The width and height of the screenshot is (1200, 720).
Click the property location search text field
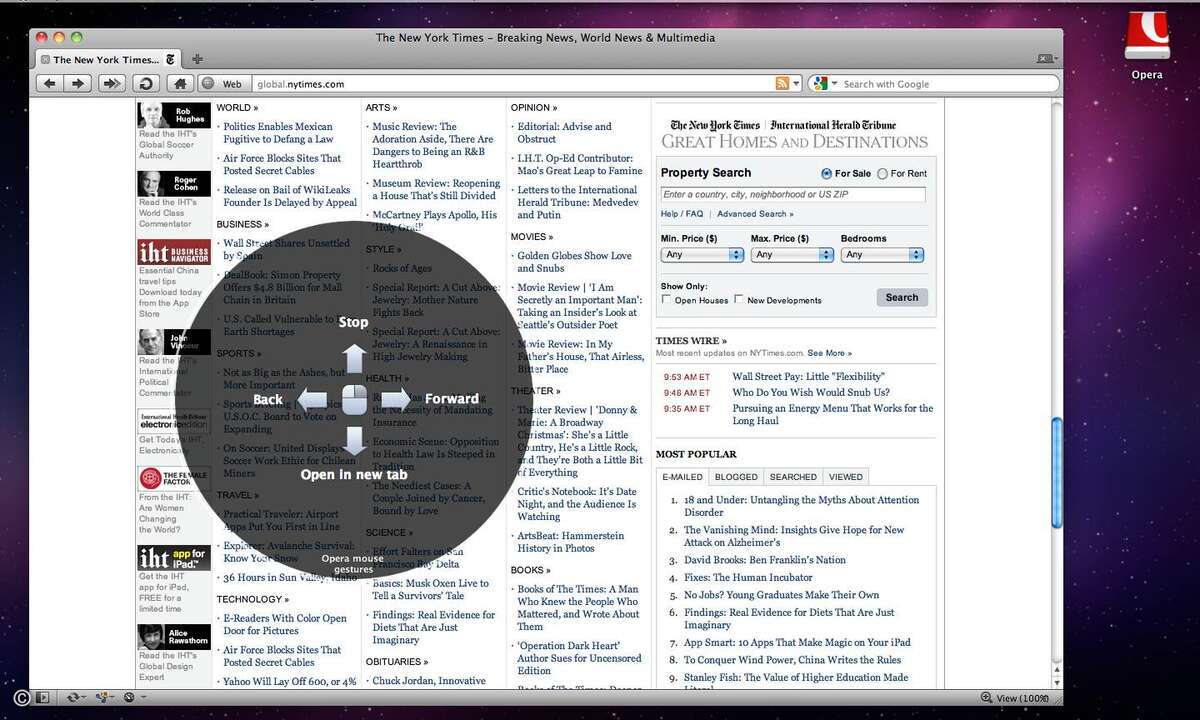pos(793,194)
